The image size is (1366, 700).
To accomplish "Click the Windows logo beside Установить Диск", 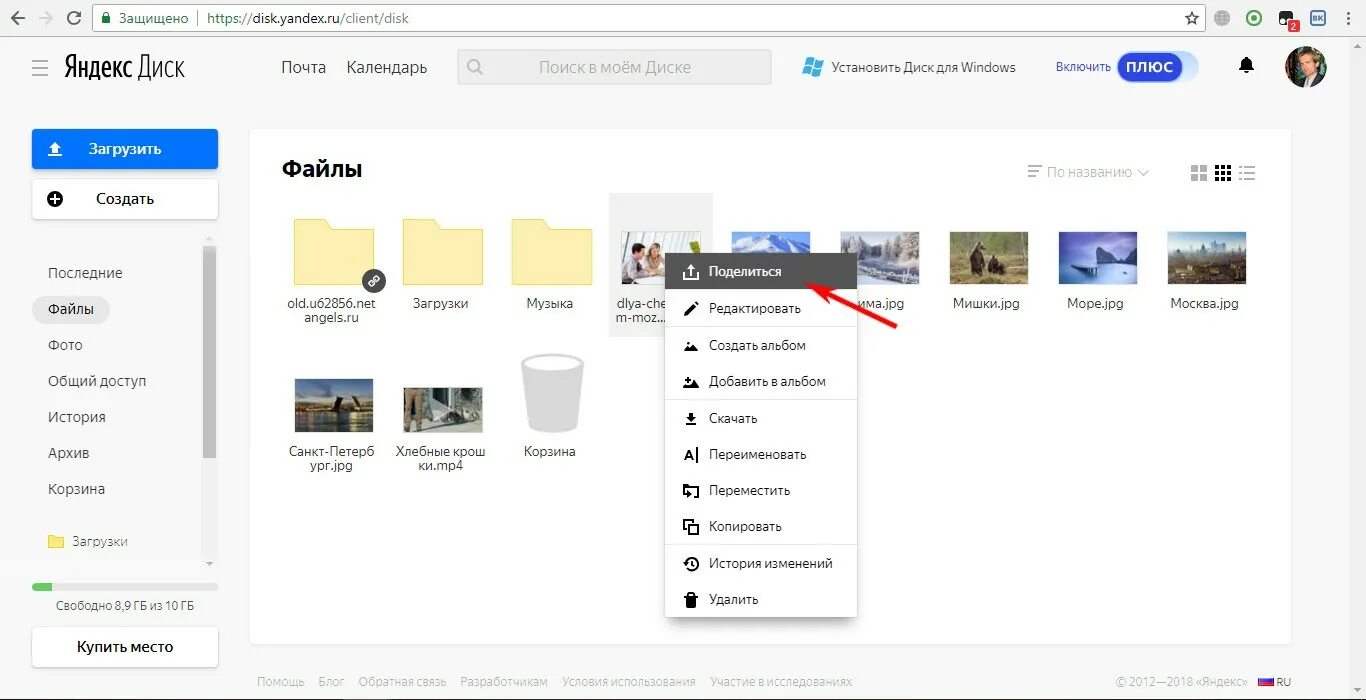I will (x=812, y=66).
